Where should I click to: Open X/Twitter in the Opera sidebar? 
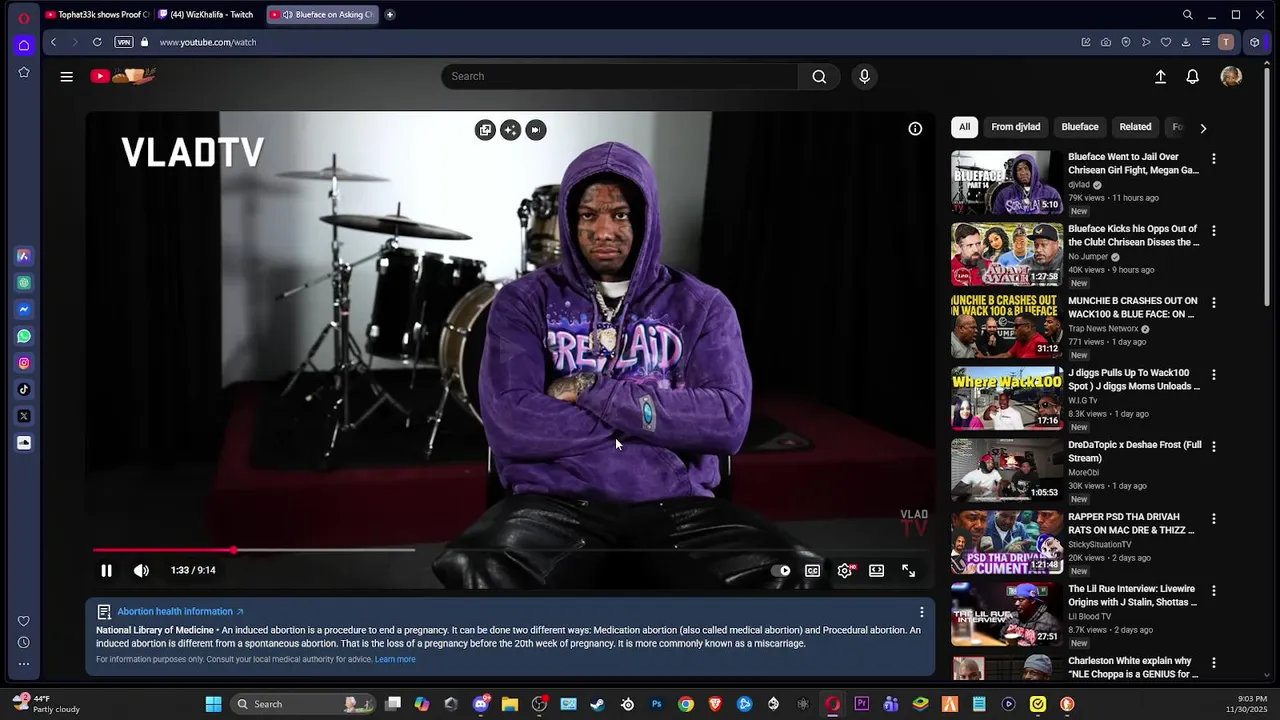pos(24,416)
